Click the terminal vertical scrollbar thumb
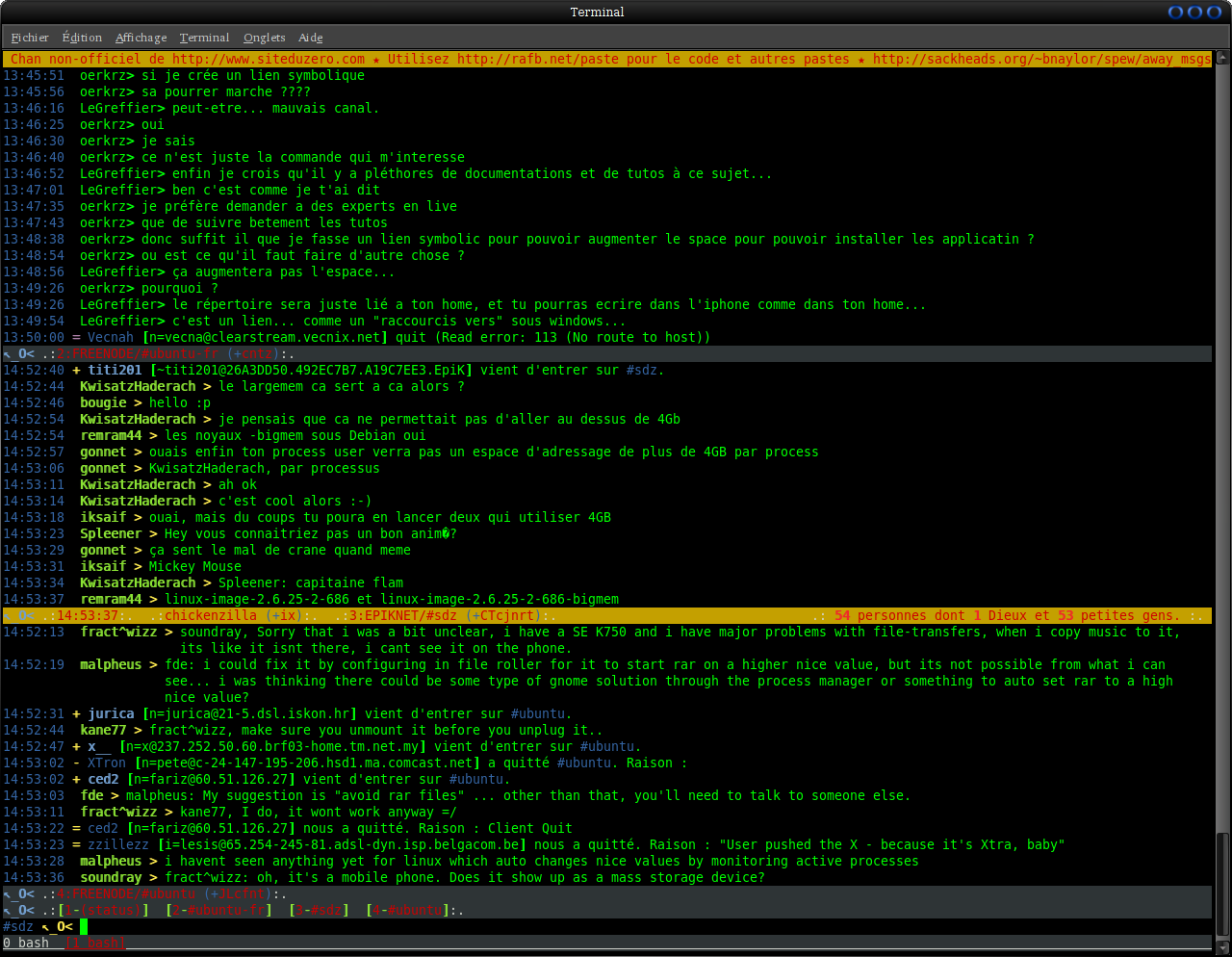The width and height of the screenshot is (1232, 957). pyautogui.click(x=1222, y=881)
